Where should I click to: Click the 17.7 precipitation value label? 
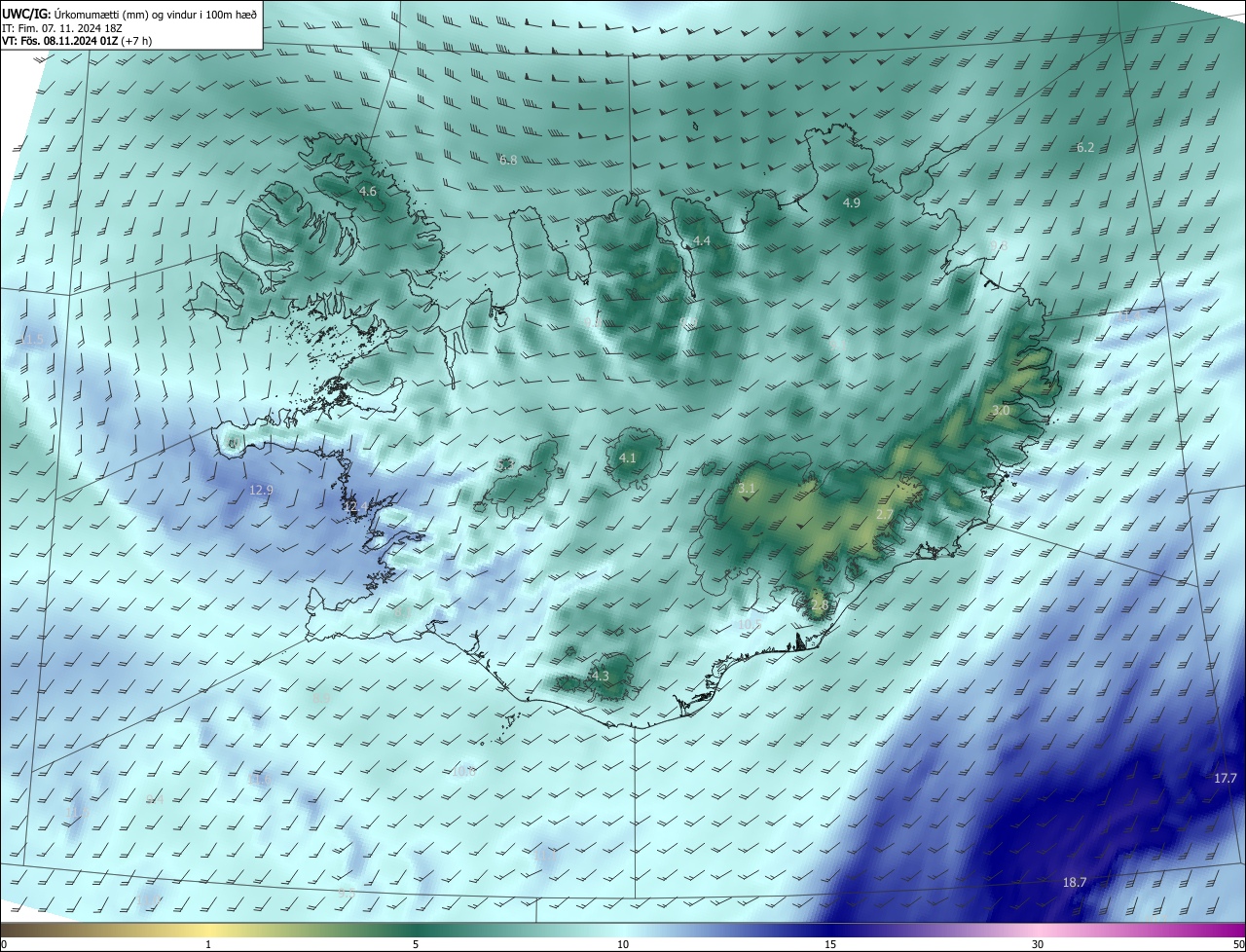click(1226, 778)
